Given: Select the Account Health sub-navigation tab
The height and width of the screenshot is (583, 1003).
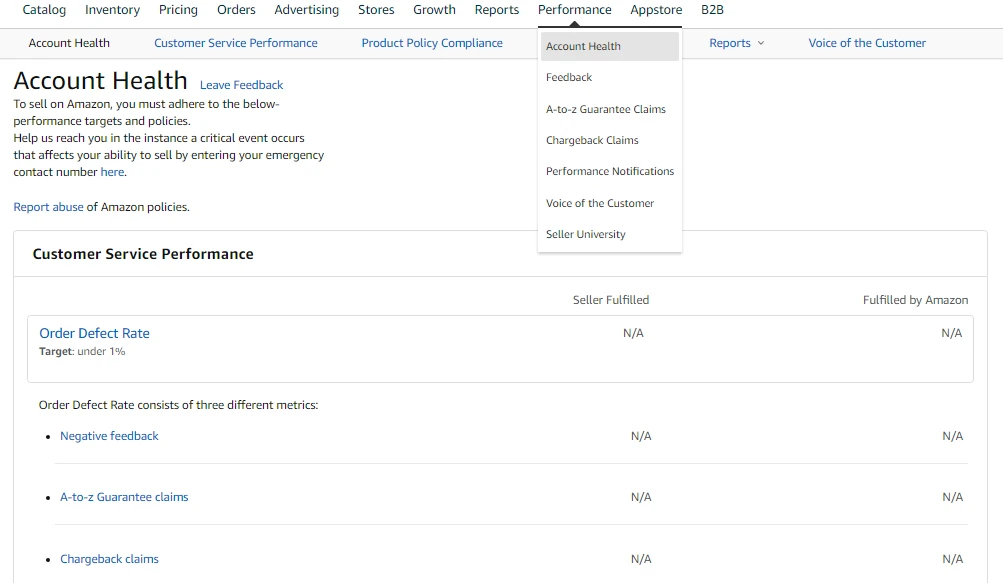Looking at the screenshot, I should (x=69, y=43).
